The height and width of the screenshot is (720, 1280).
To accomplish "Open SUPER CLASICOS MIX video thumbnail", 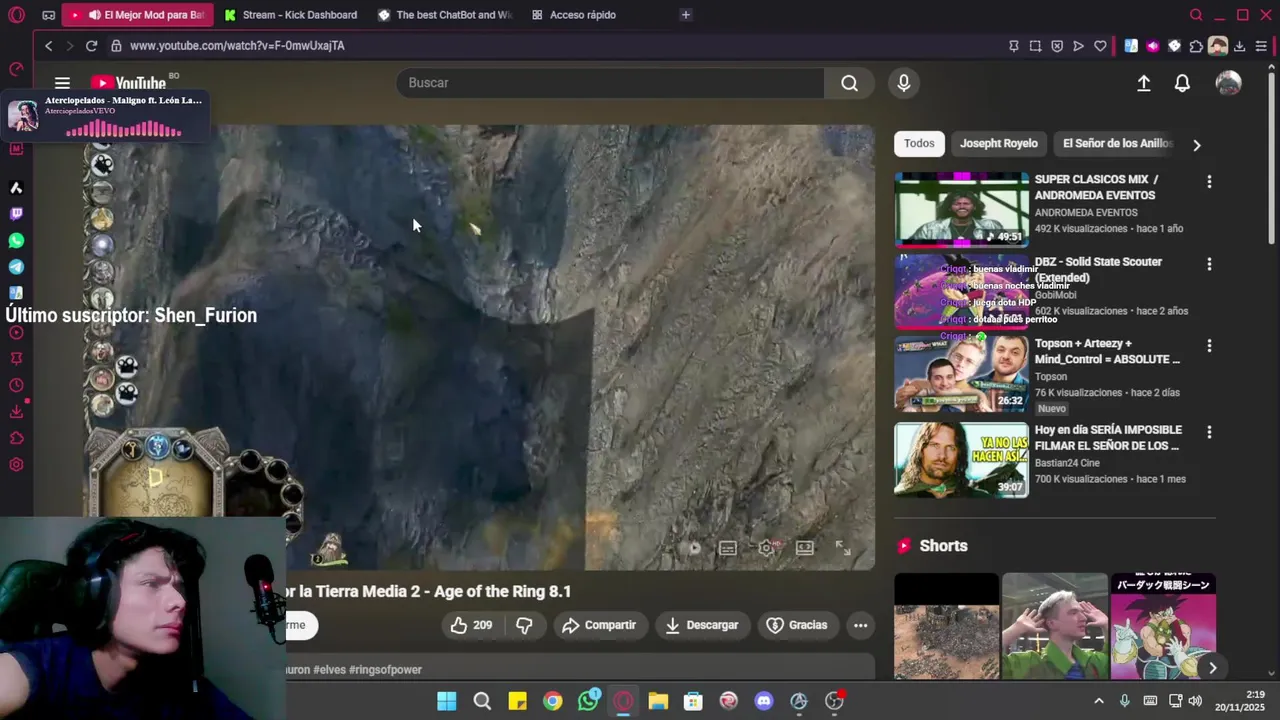I will coord(961,209).
